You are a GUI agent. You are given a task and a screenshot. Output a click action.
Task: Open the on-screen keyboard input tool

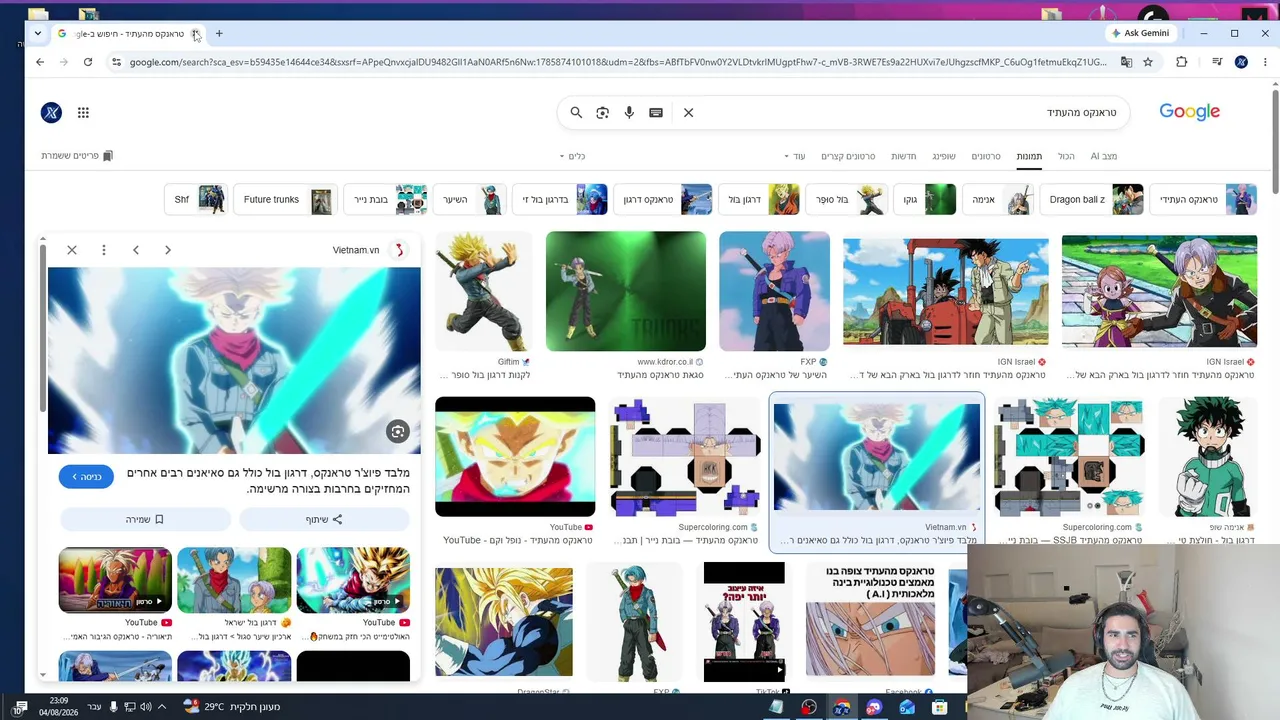click(656, 113)
